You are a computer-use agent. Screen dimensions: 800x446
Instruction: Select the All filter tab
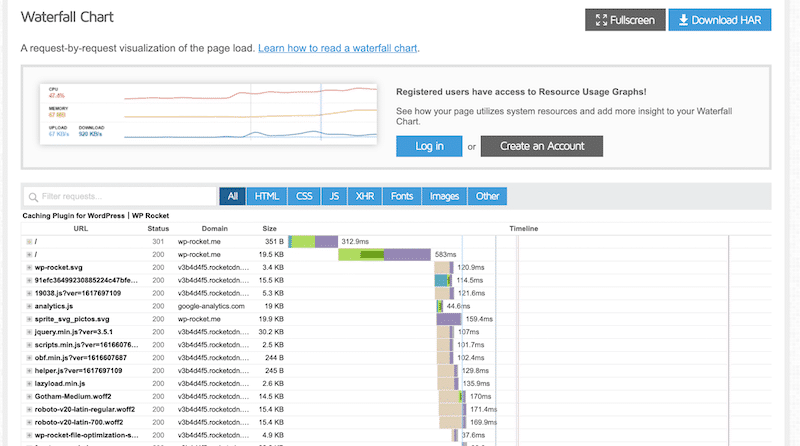tap(233, 196)
